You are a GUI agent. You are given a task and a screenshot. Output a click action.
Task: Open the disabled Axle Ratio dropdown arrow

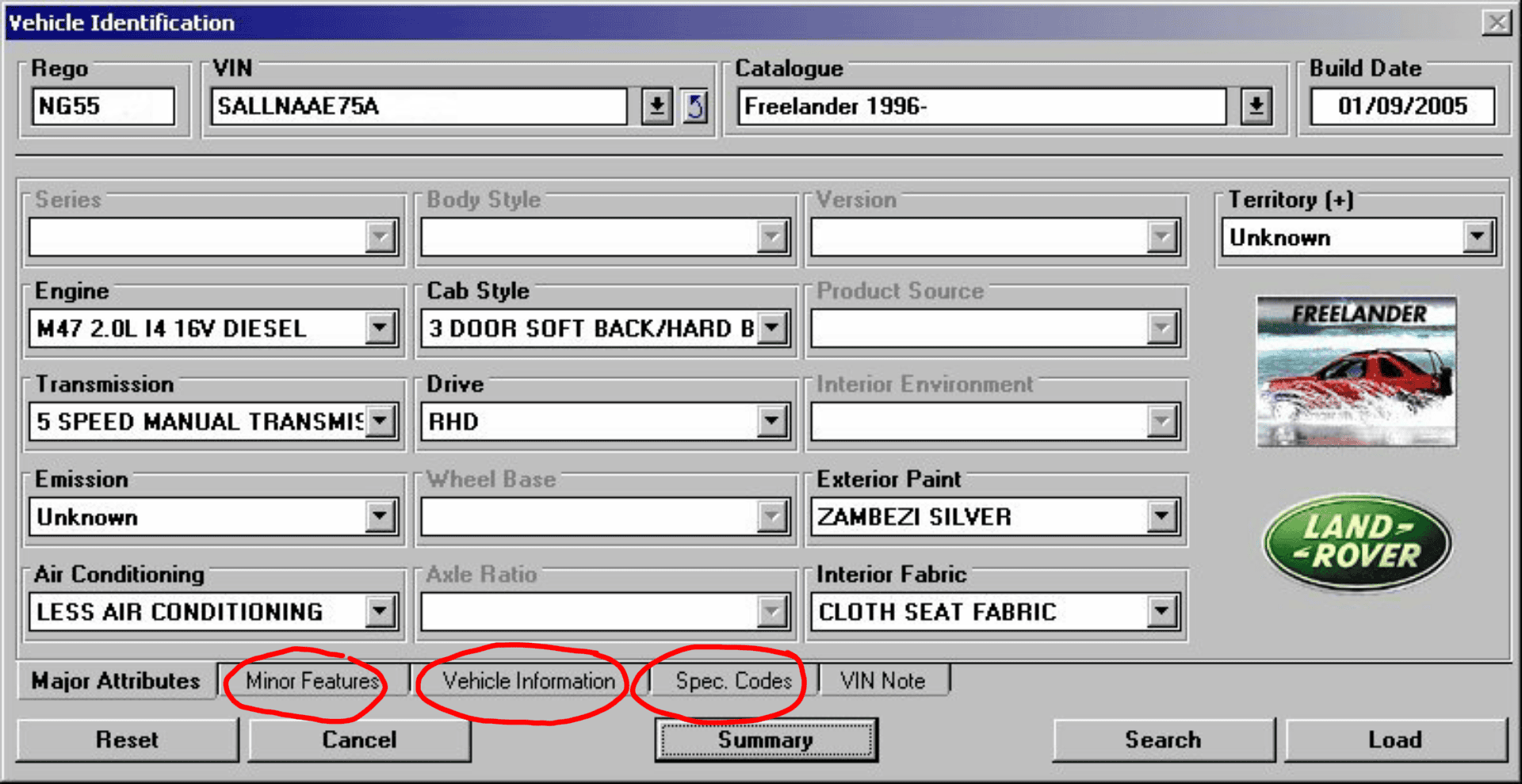point(772,611)
